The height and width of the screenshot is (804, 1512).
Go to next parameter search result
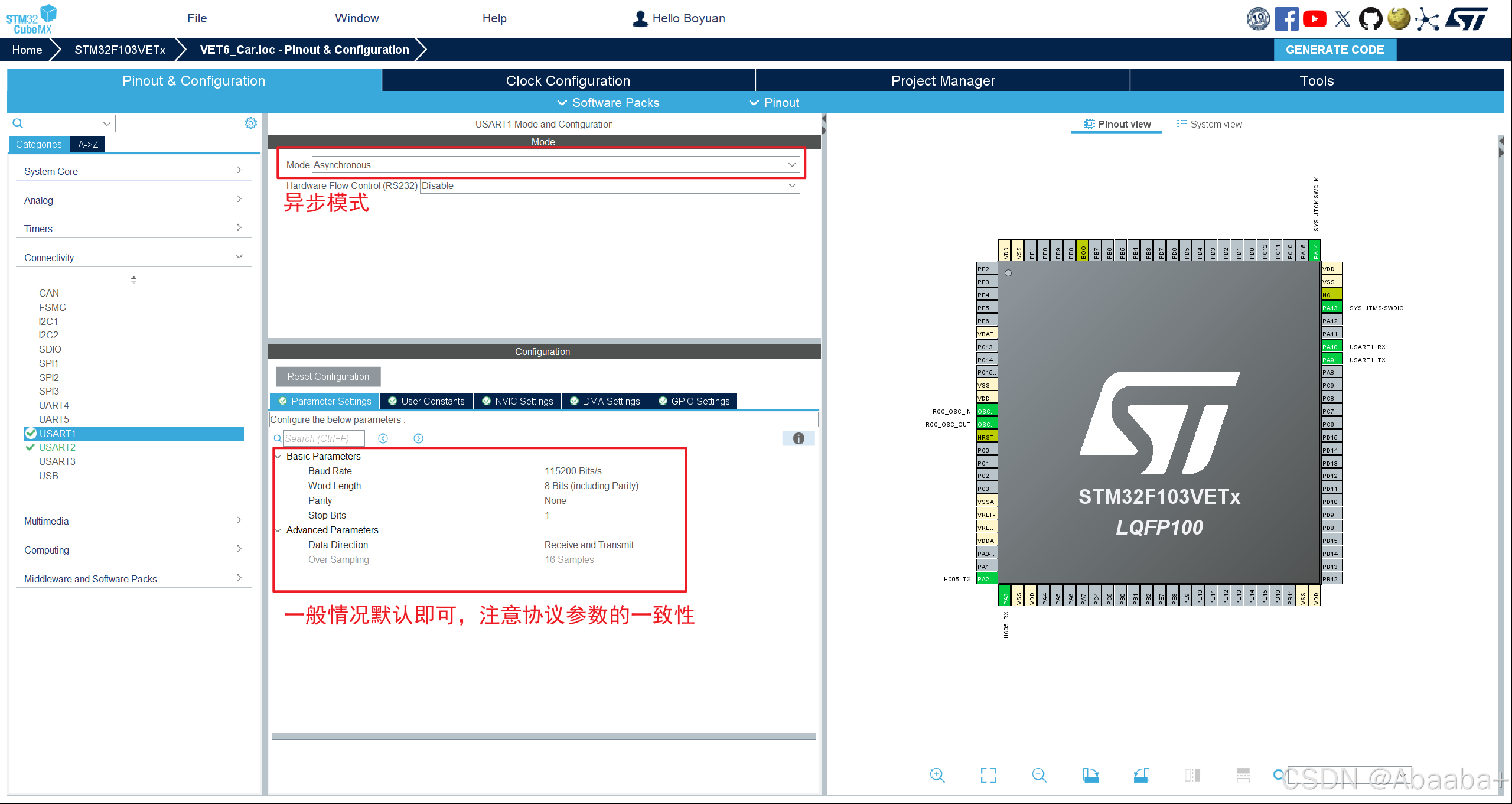[418, 438]
